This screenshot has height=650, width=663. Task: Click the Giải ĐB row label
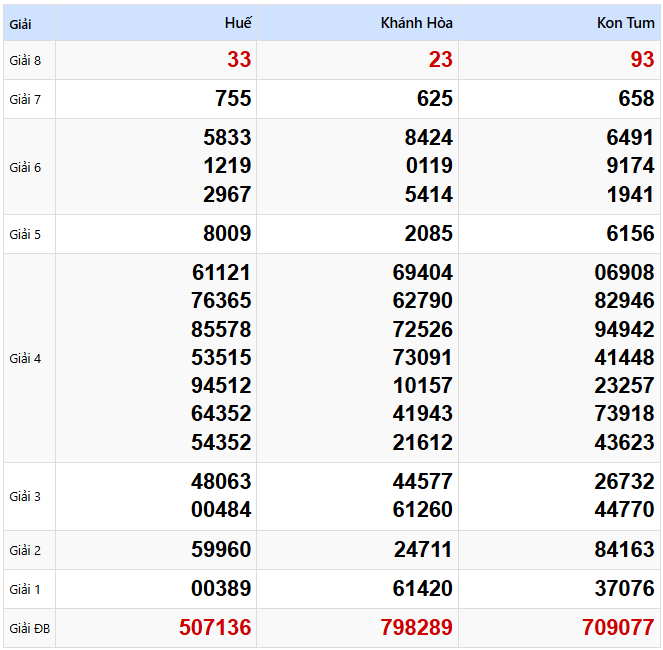(28, 628)
